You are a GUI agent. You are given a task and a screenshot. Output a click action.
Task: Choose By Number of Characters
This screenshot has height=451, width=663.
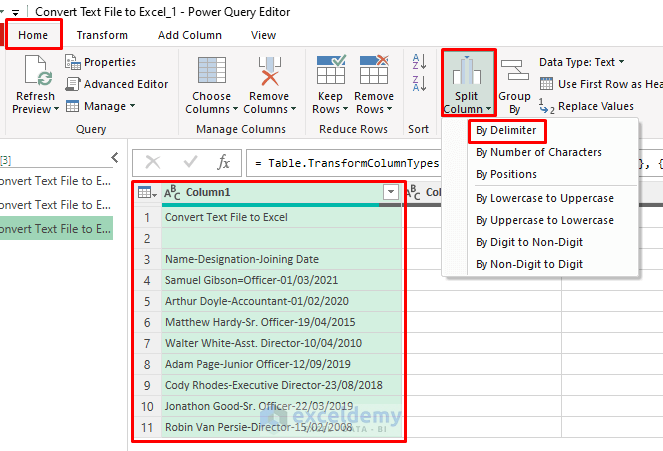[x=539, y=152]
